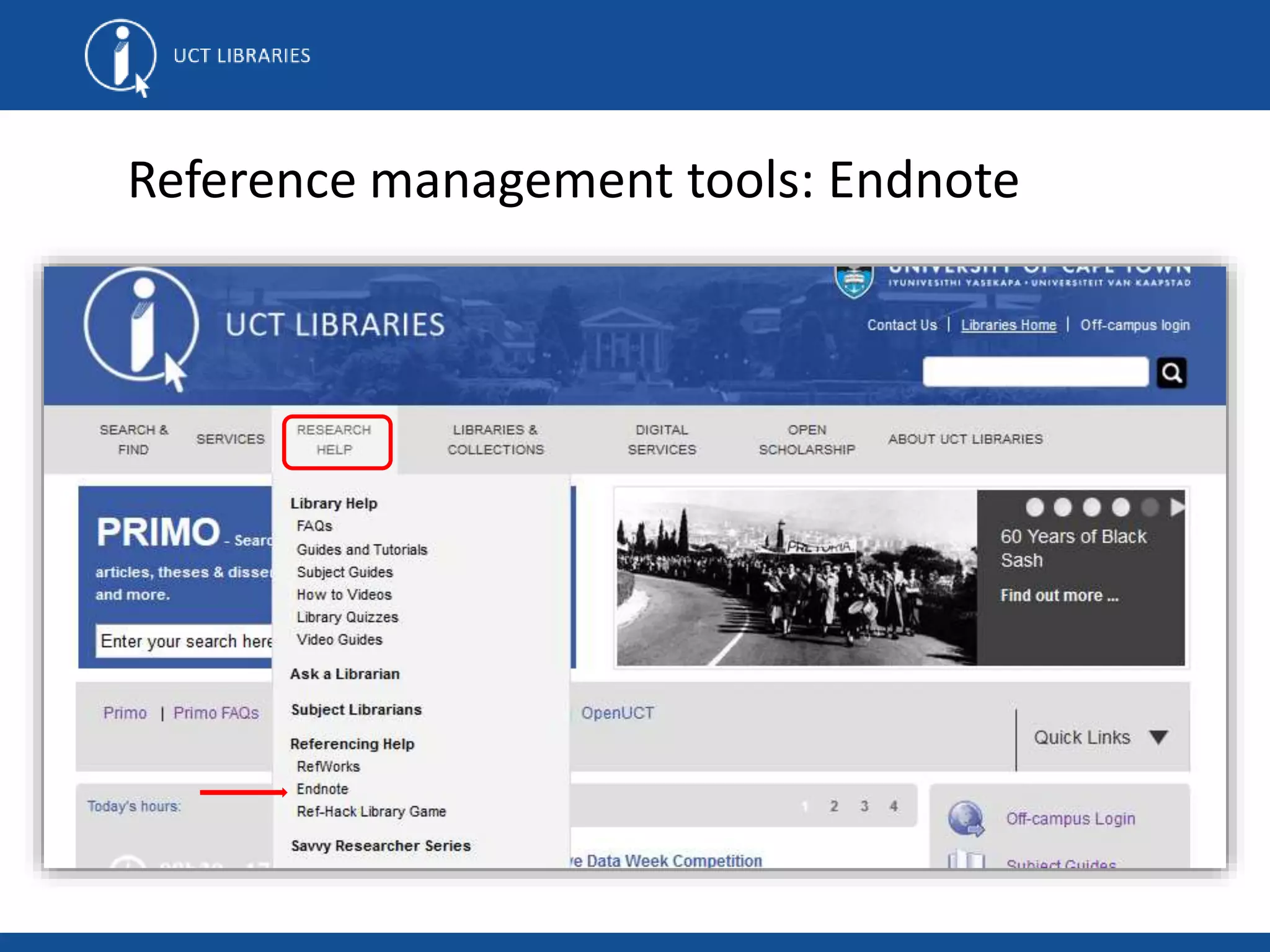This screenshot has height=952, width=1270.
Task: Click the Contact Us link
Action: point(902,325)
